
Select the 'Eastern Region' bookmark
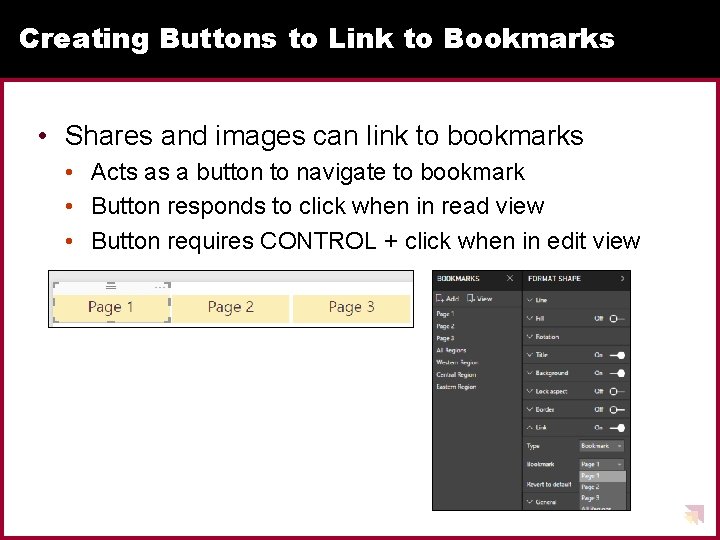(456, 387)
